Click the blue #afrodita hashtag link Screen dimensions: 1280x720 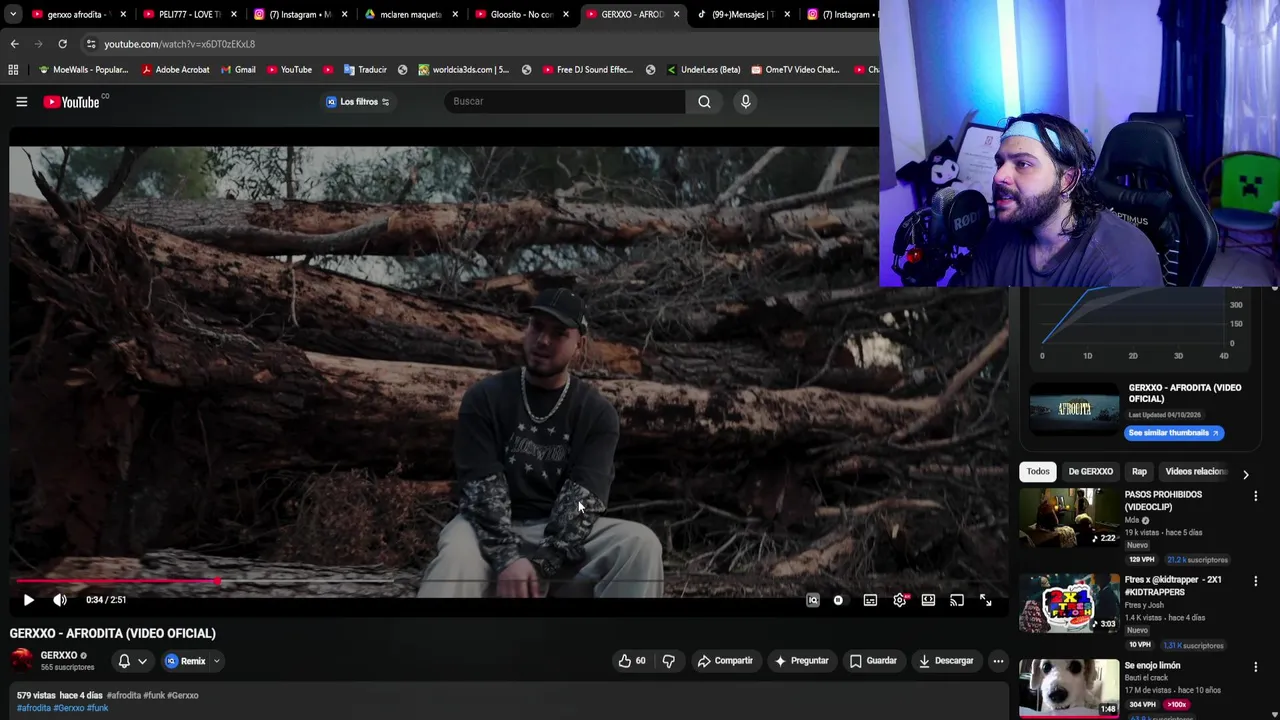(33, 708)
